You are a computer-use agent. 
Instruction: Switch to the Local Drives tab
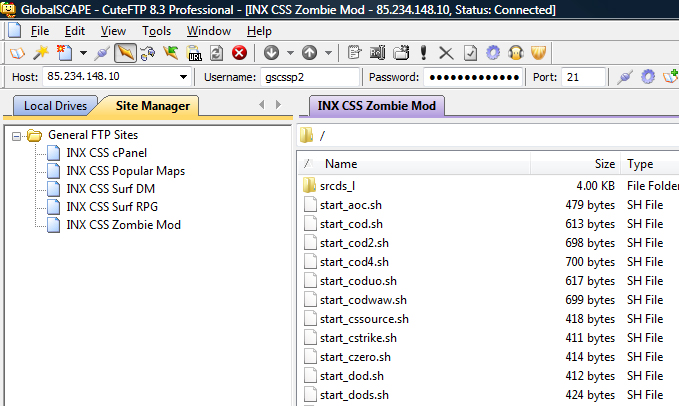pyautogui.click(x=55, y=106)
